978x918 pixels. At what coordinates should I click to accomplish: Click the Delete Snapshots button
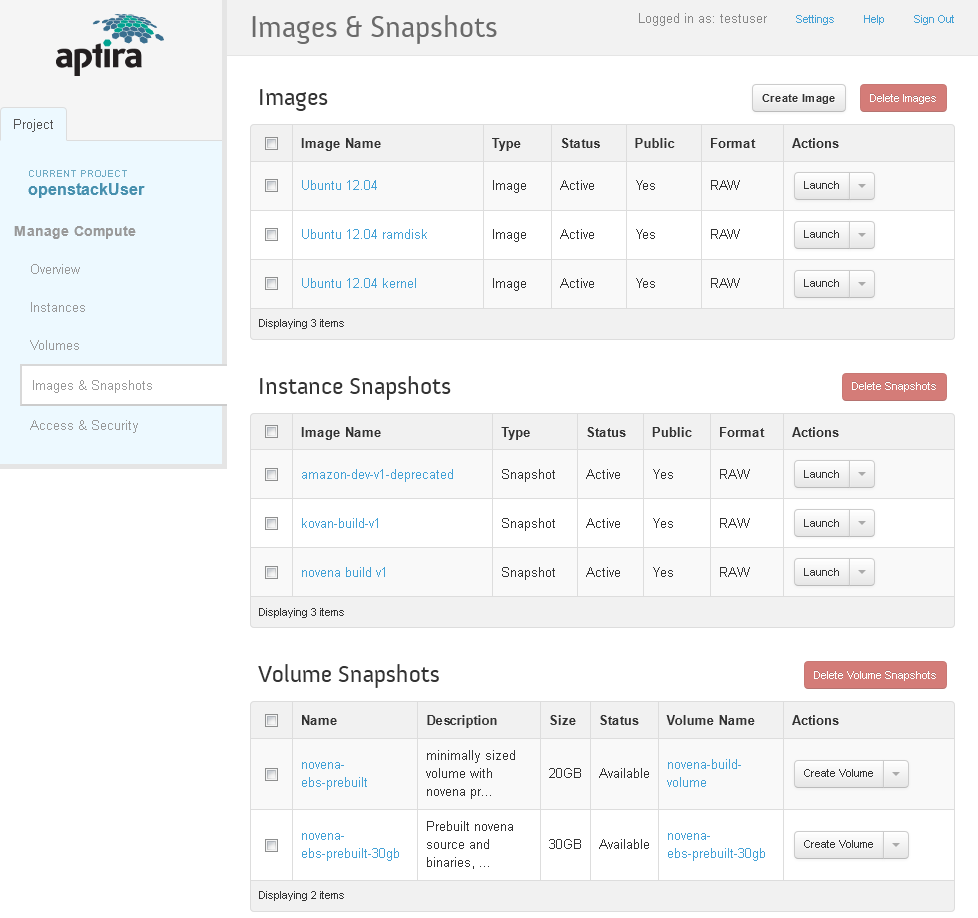894,387
